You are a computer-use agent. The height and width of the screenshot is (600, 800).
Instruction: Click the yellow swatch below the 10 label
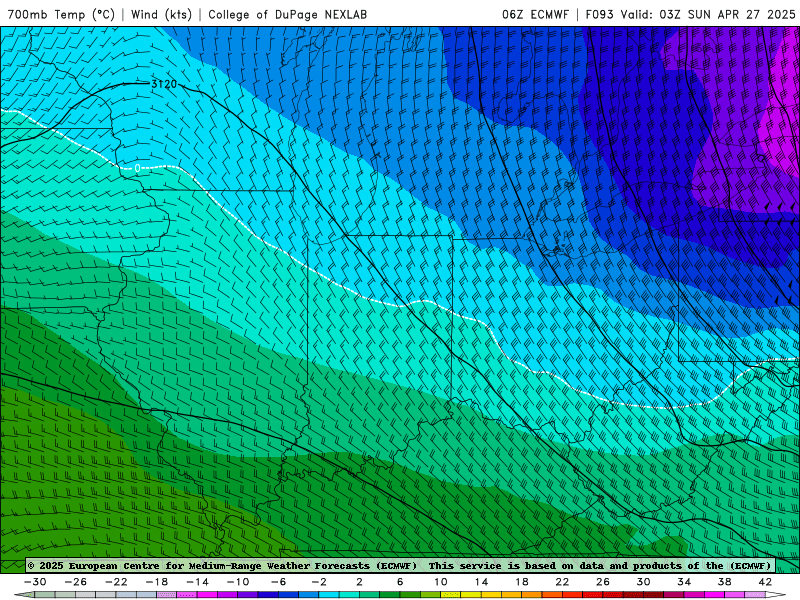pyautogui.click(x=451, y=595)
